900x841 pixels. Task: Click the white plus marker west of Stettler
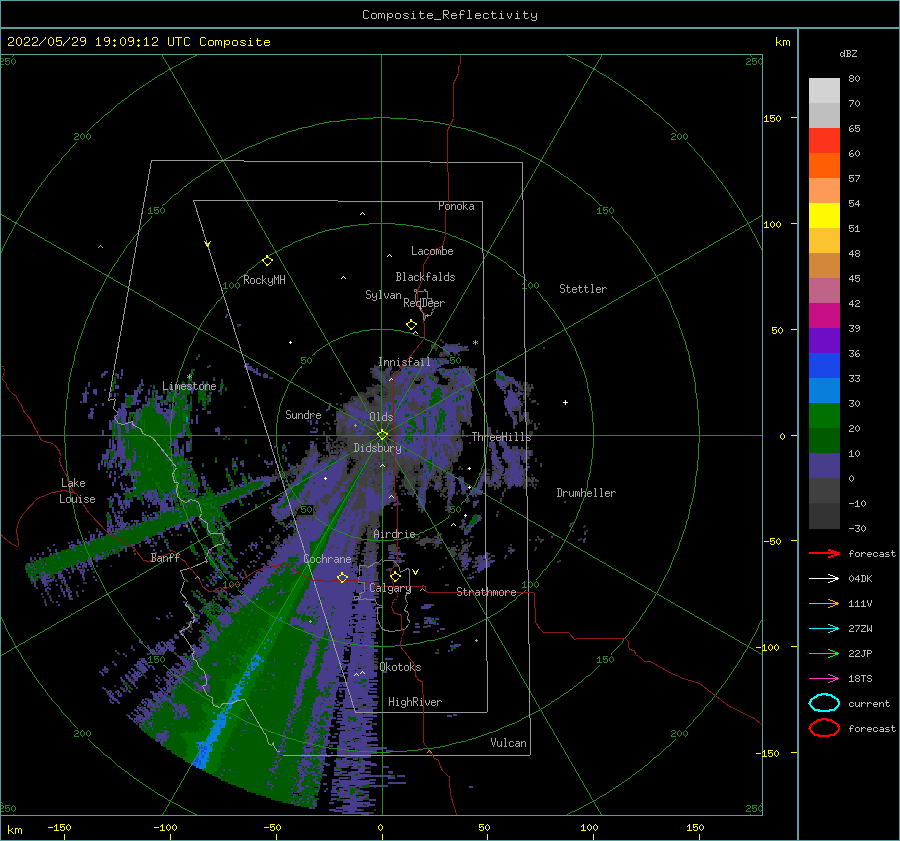pyautogui.click(x=565, y=402)
